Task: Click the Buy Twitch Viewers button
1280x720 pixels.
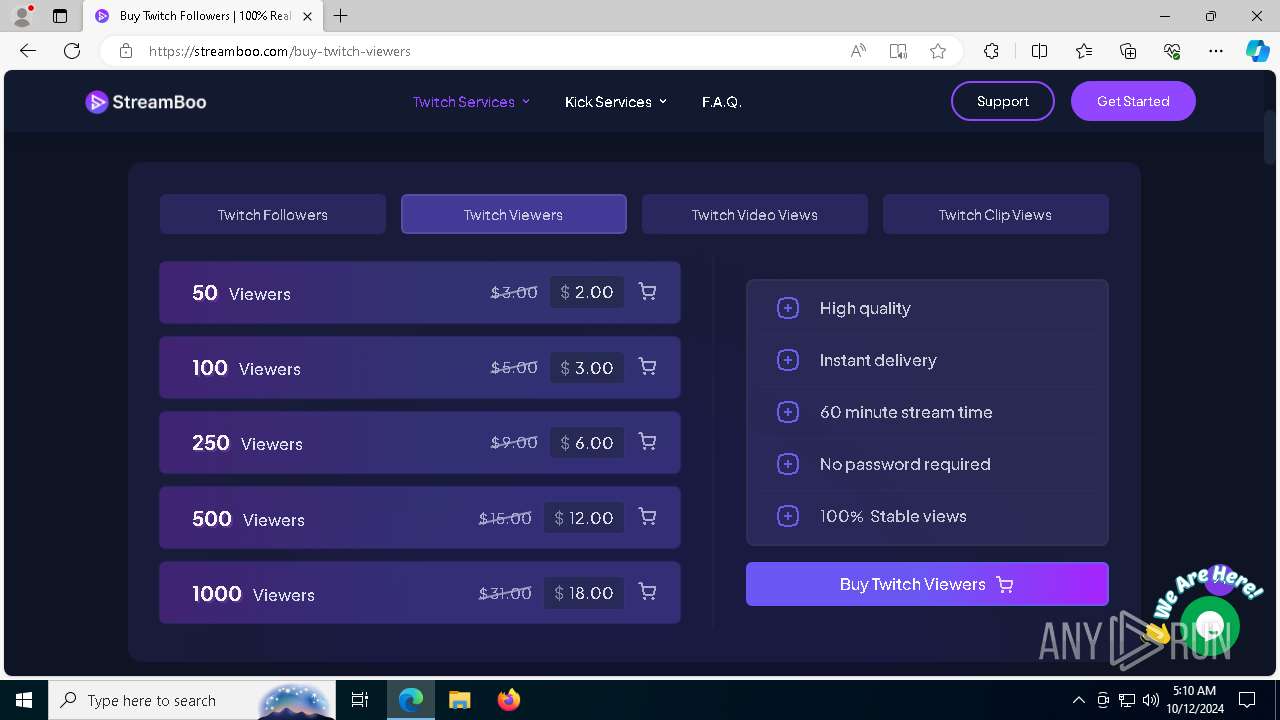Action: (x=927, y=584)
